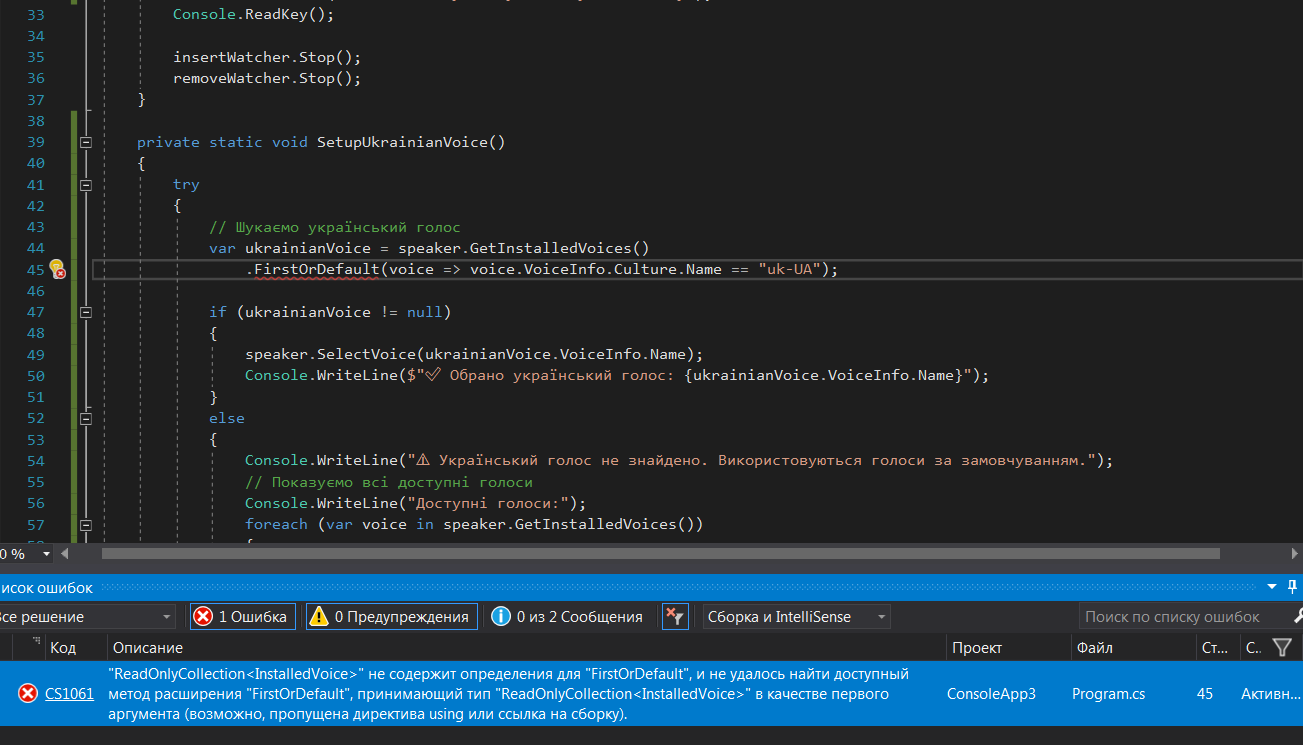Click the line number cell "45" in the error row
Viewport: 1303px width, 745px height.
click(1205, 693)
